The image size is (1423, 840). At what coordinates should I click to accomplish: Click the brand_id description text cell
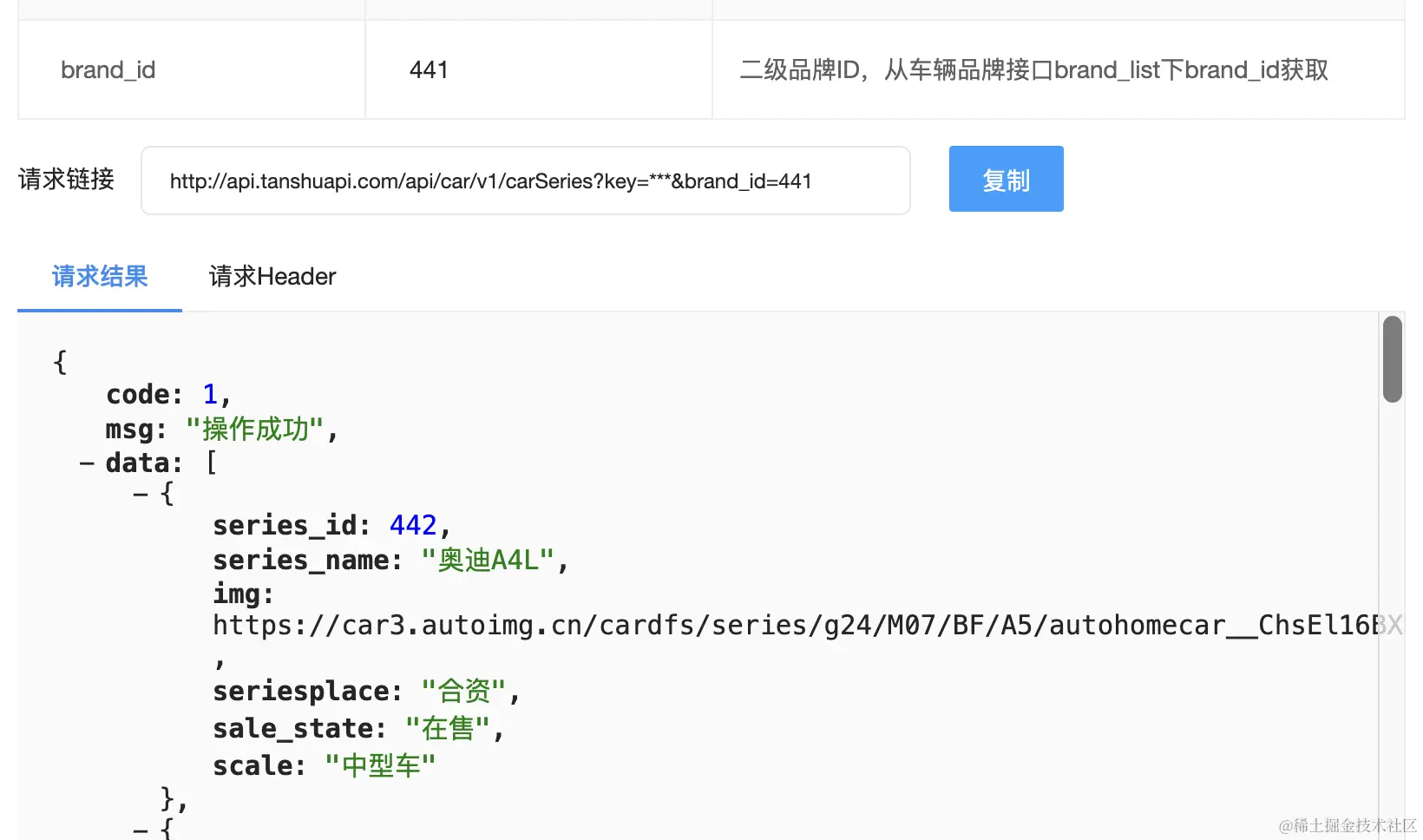1033,70
